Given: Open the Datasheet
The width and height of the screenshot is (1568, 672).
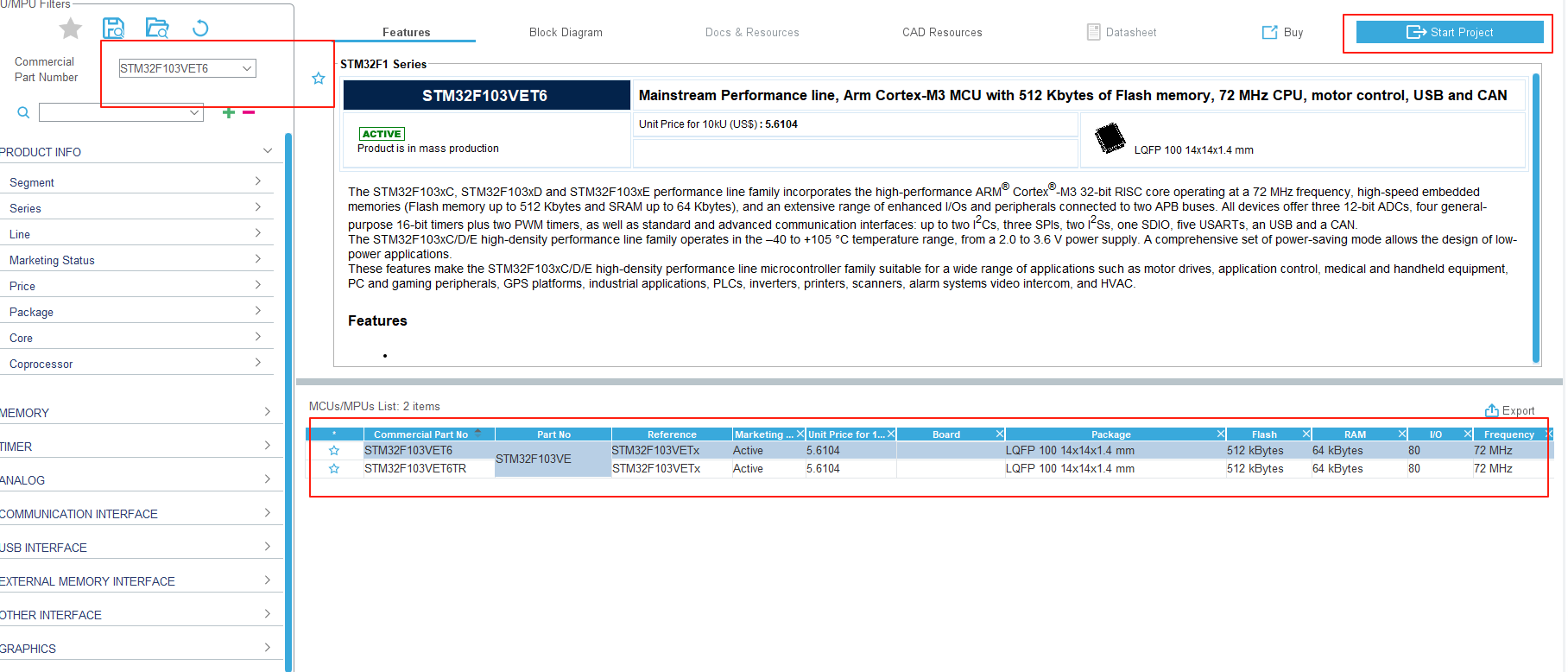Looking at the screenshot, I should tap(1122, 32).
